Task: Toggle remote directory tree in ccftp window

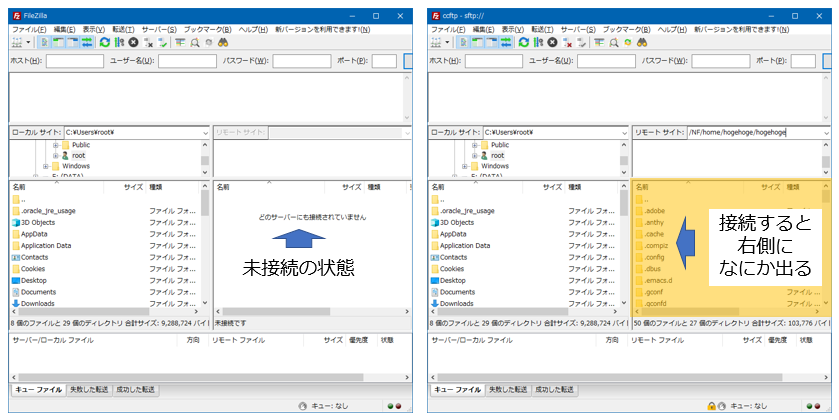Action: [x=492, y=42]
